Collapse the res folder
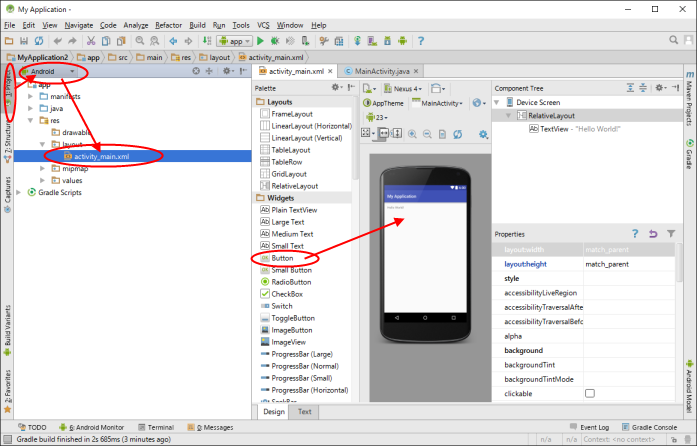Screen dimensions: 697x446 tap(30, 120)
